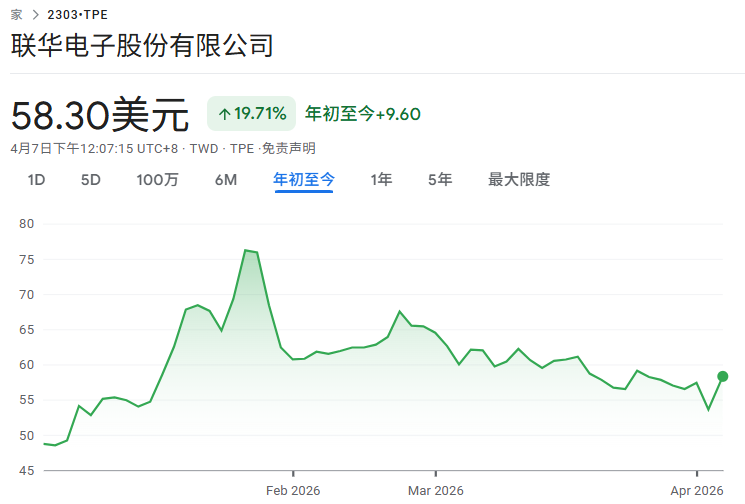Select the 5D time range tab

click(90, 180)
